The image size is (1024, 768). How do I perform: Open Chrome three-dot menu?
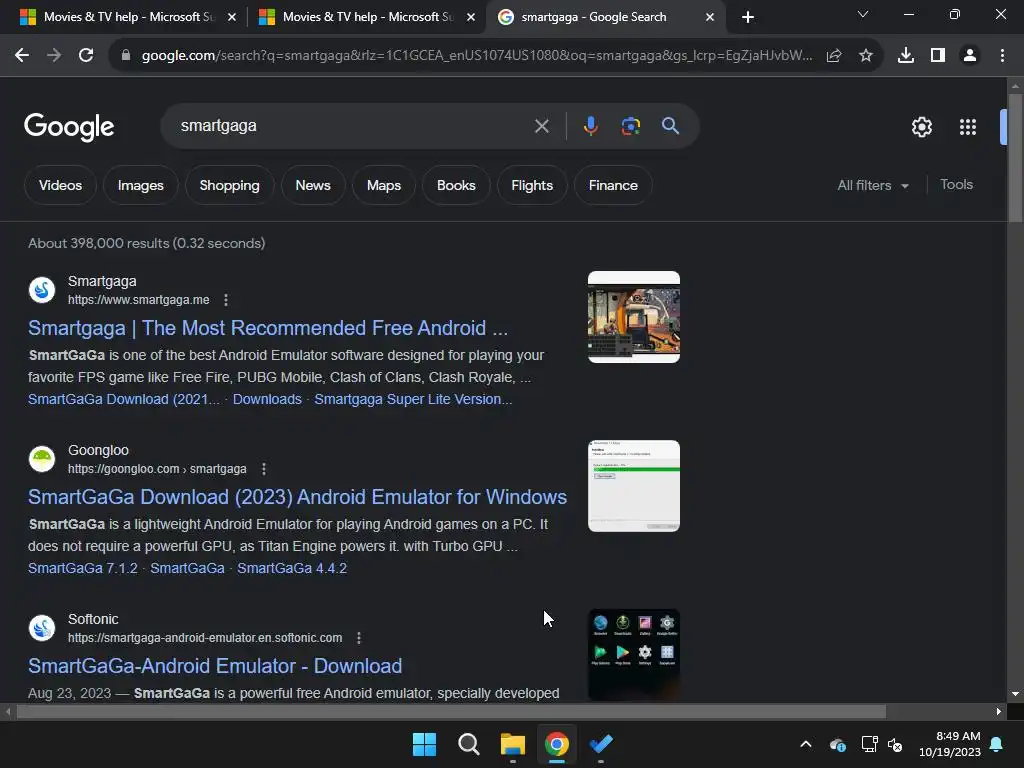pyautogui.click(x=1002, y=56)
